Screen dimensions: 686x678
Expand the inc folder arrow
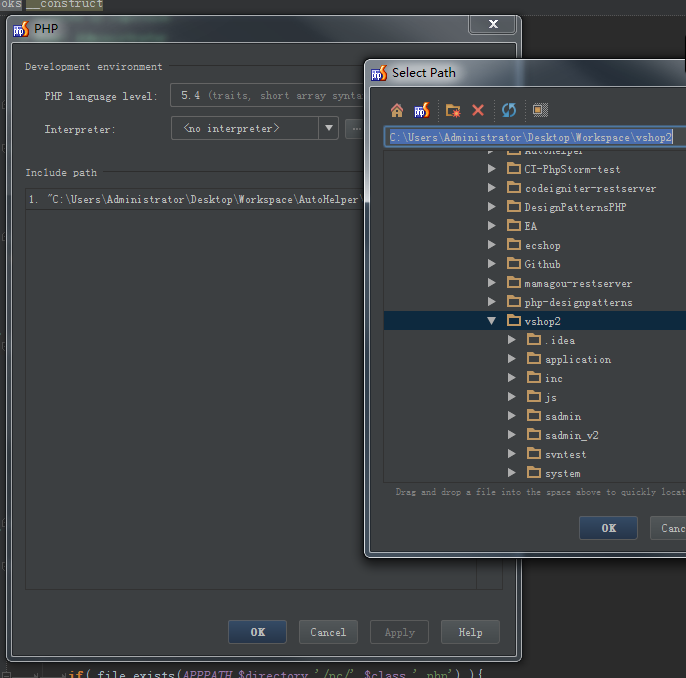point(512,378)
